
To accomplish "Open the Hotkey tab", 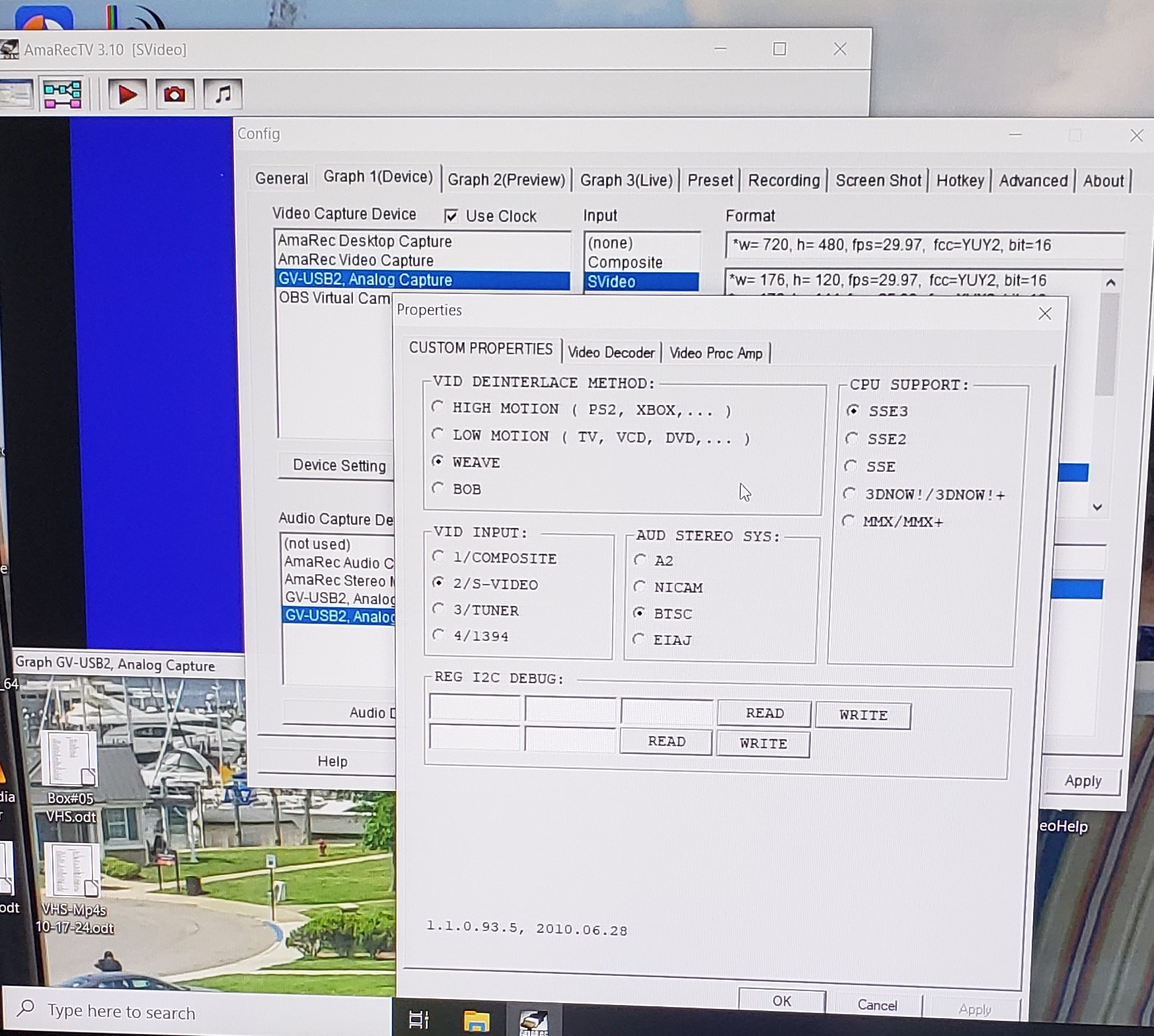I will (x=960, y=180).
